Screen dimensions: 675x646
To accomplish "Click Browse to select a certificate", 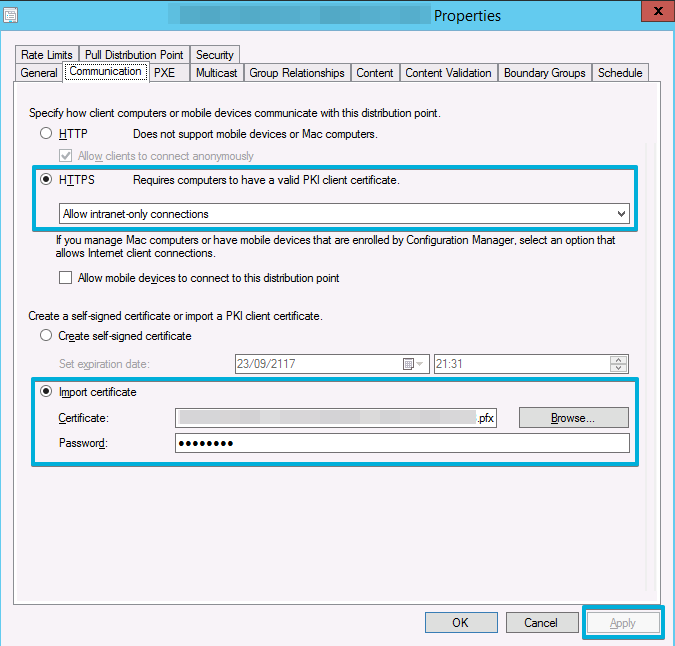I will tap(573, 418).
